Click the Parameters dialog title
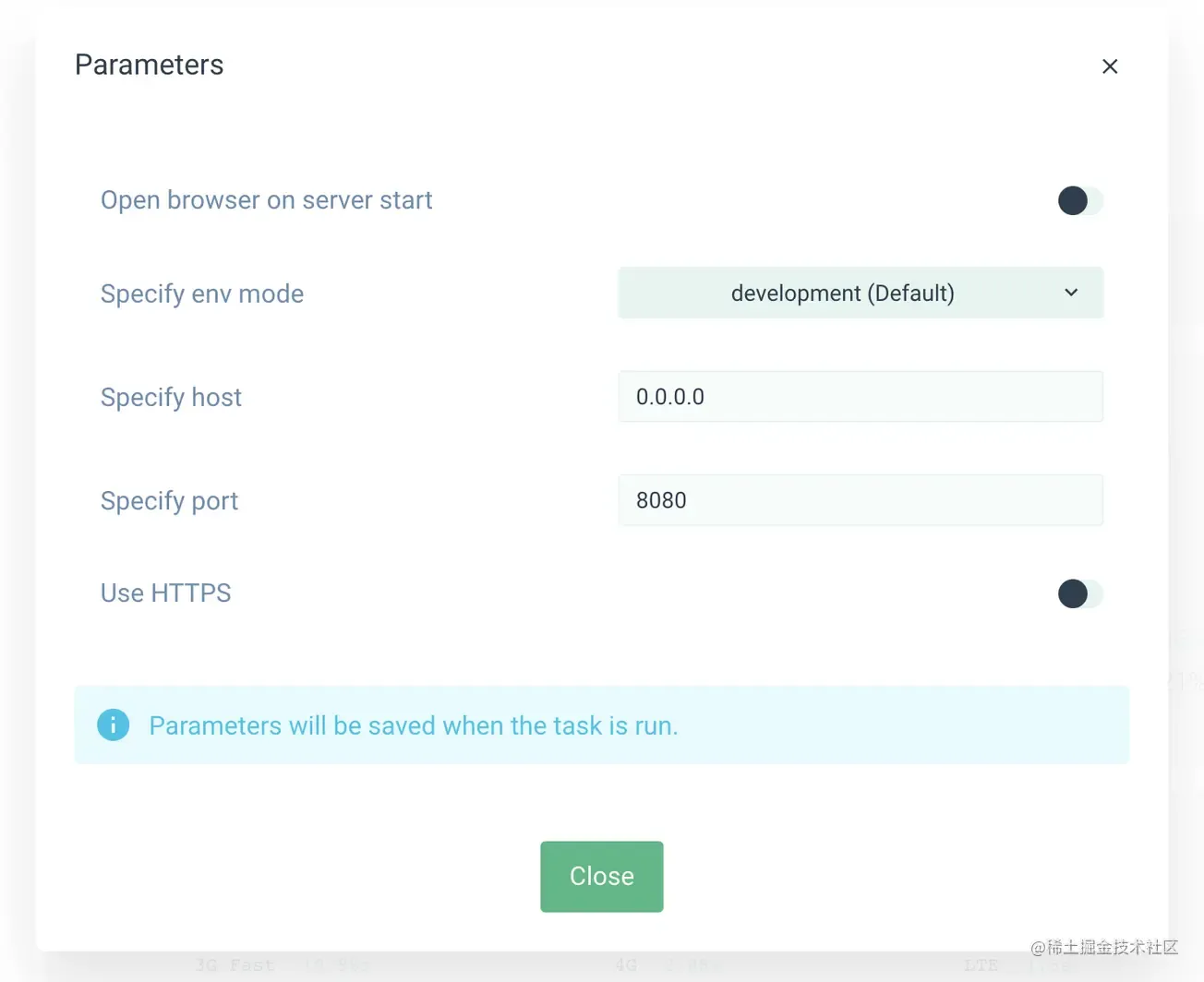 pos(150,66)
